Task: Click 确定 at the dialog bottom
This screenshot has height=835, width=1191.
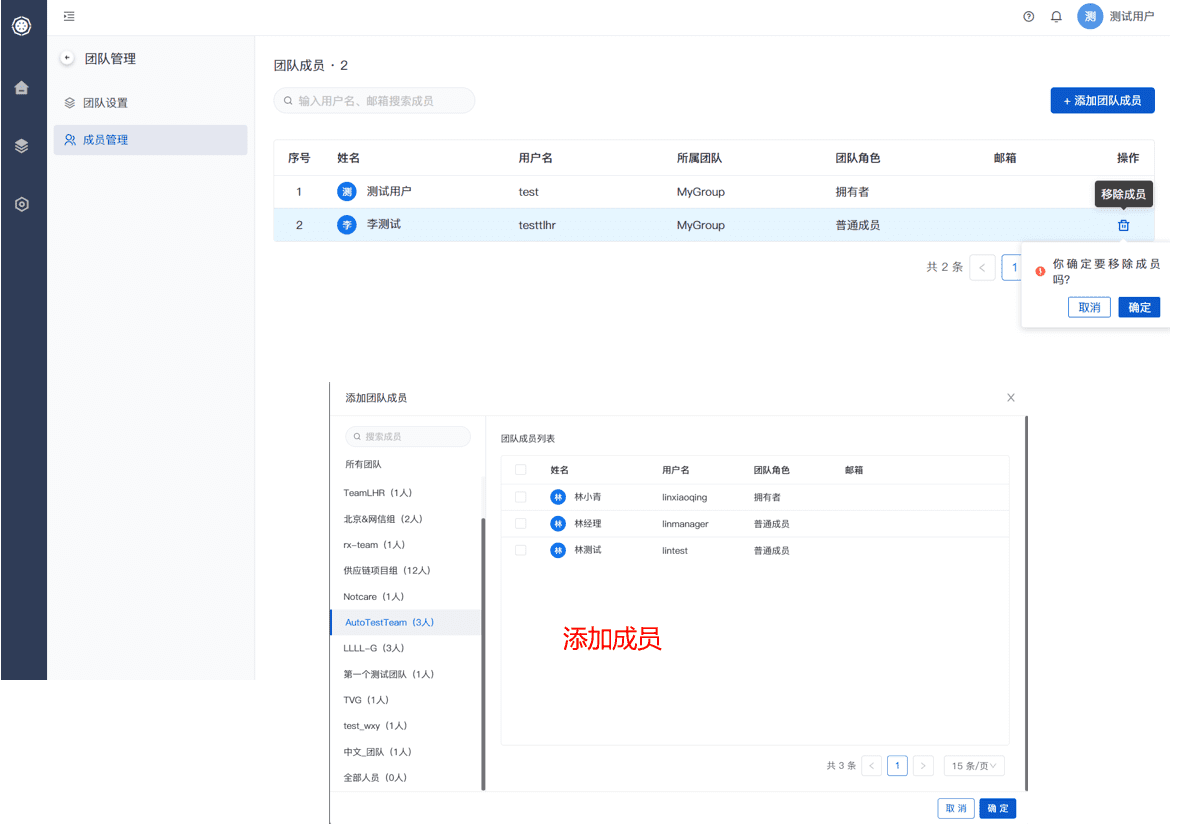Action: coord(997,808)
